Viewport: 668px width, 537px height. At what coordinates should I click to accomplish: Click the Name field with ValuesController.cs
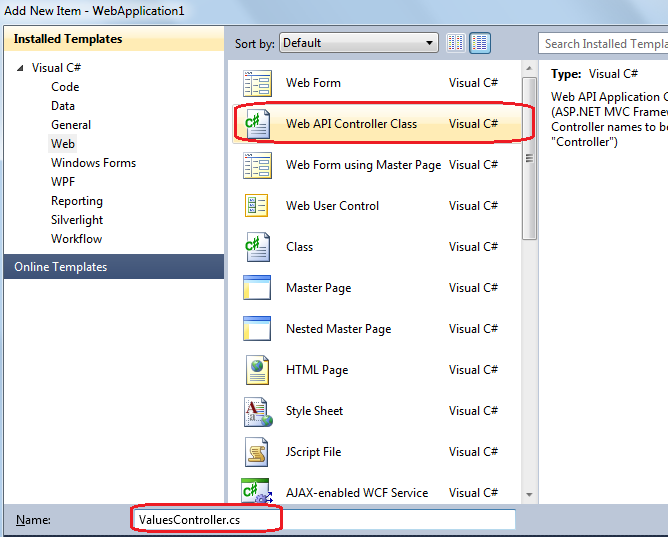point(323,519)
